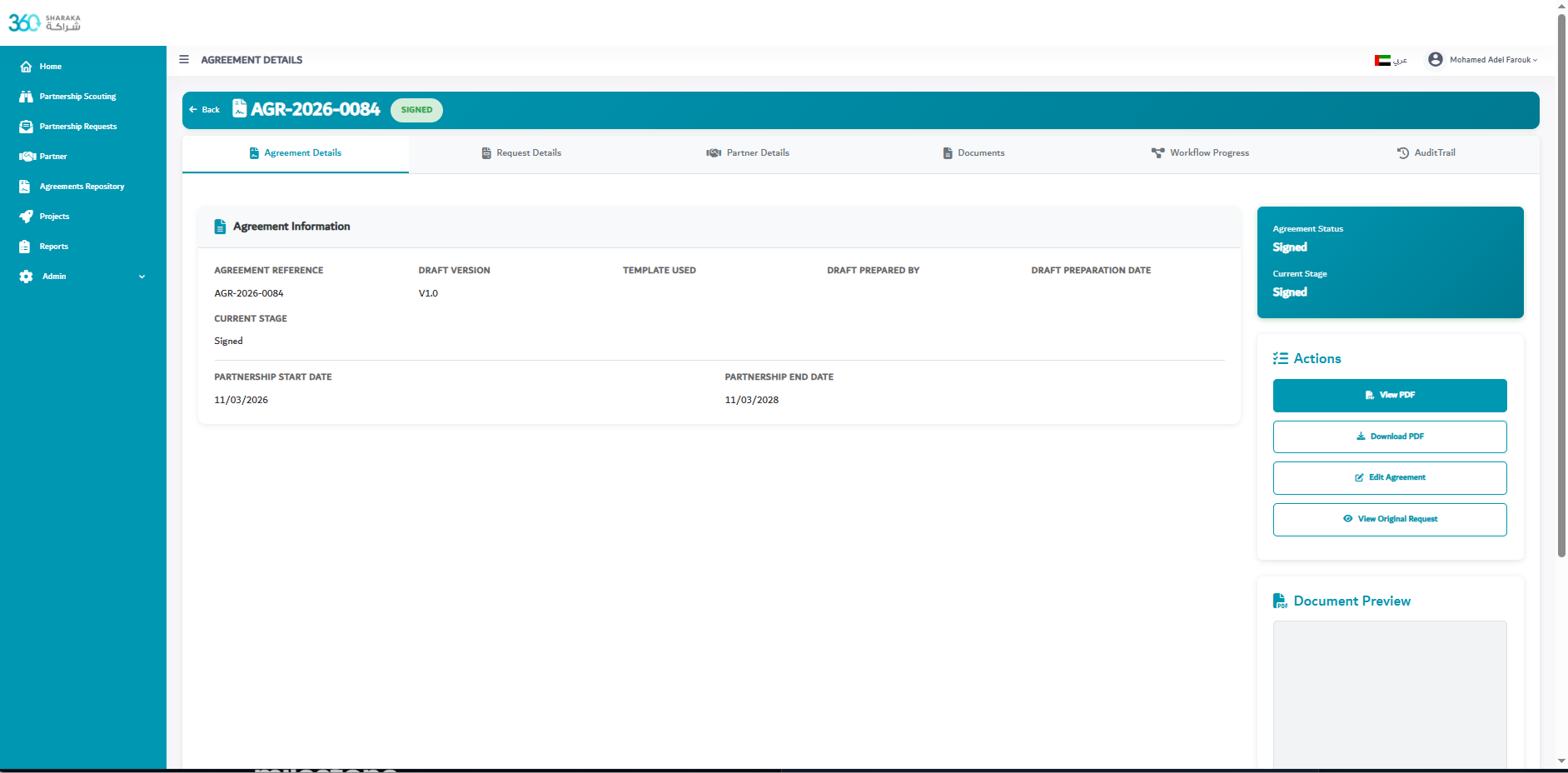Click the Download PDF button
This screenshot has height=773, width=1568.
tap(1390, 436)
